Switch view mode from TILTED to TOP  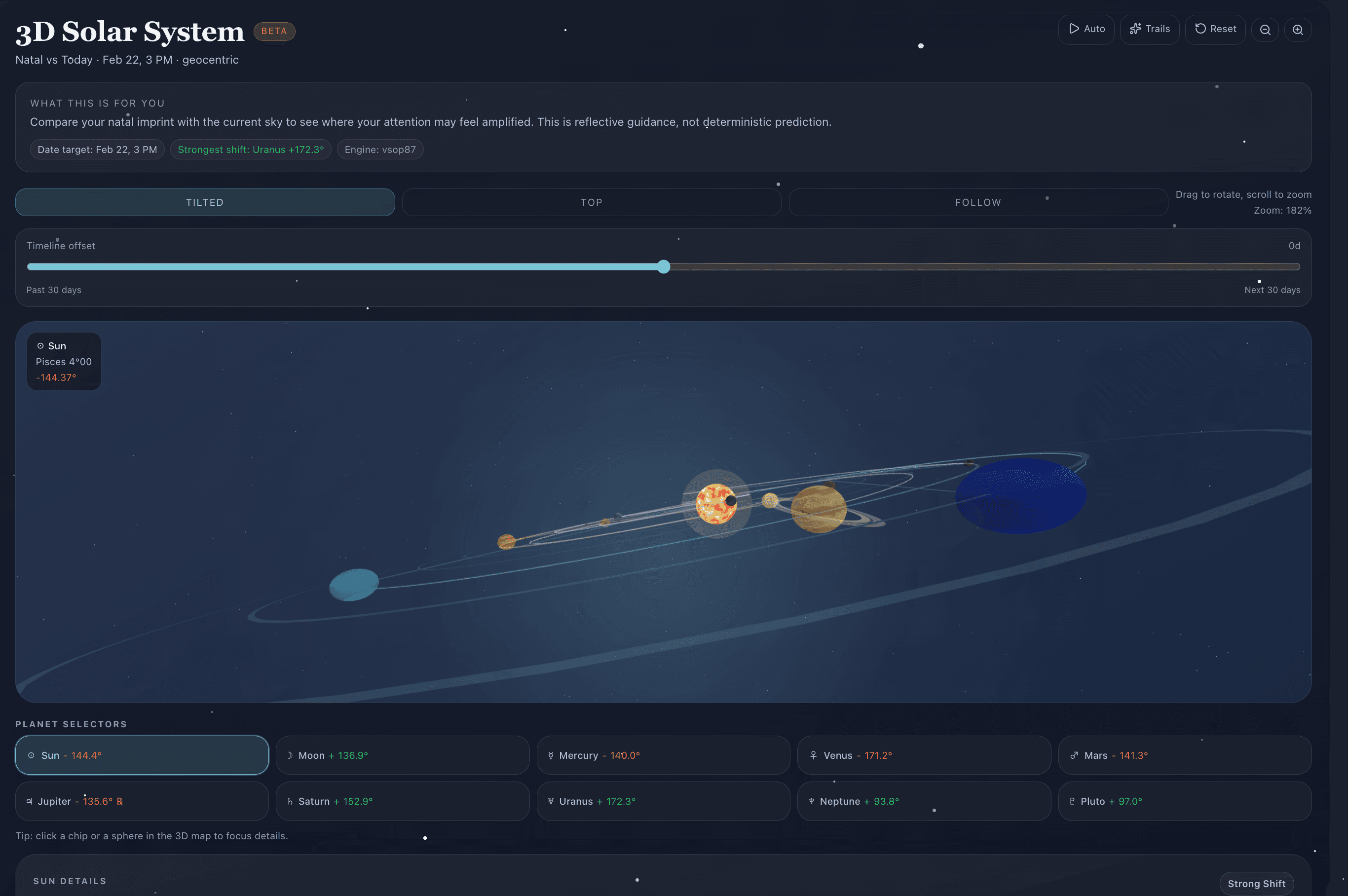click(592, 202)
